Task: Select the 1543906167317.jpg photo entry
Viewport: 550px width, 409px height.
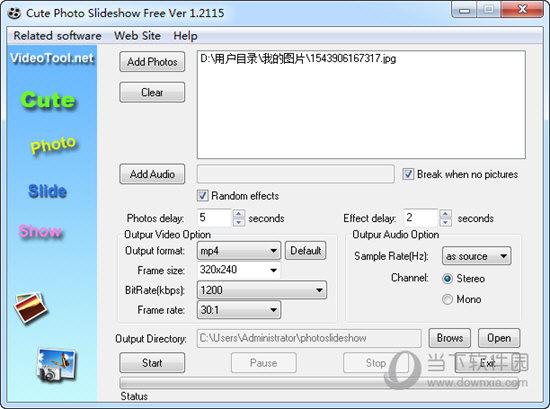Action: pos(298,58)
